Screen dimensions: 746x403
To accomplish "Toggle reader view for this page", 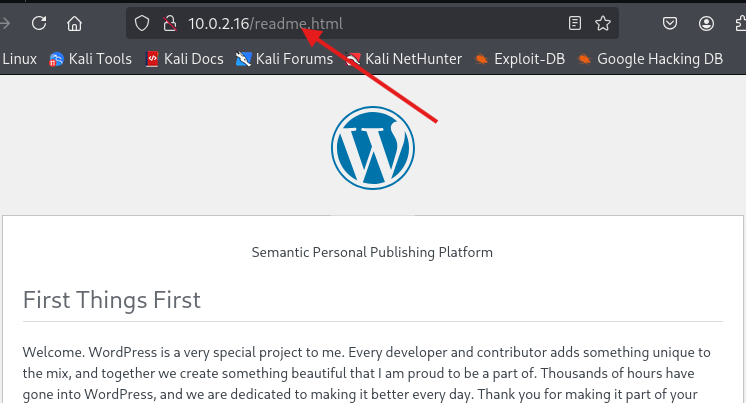I will 574,22.
